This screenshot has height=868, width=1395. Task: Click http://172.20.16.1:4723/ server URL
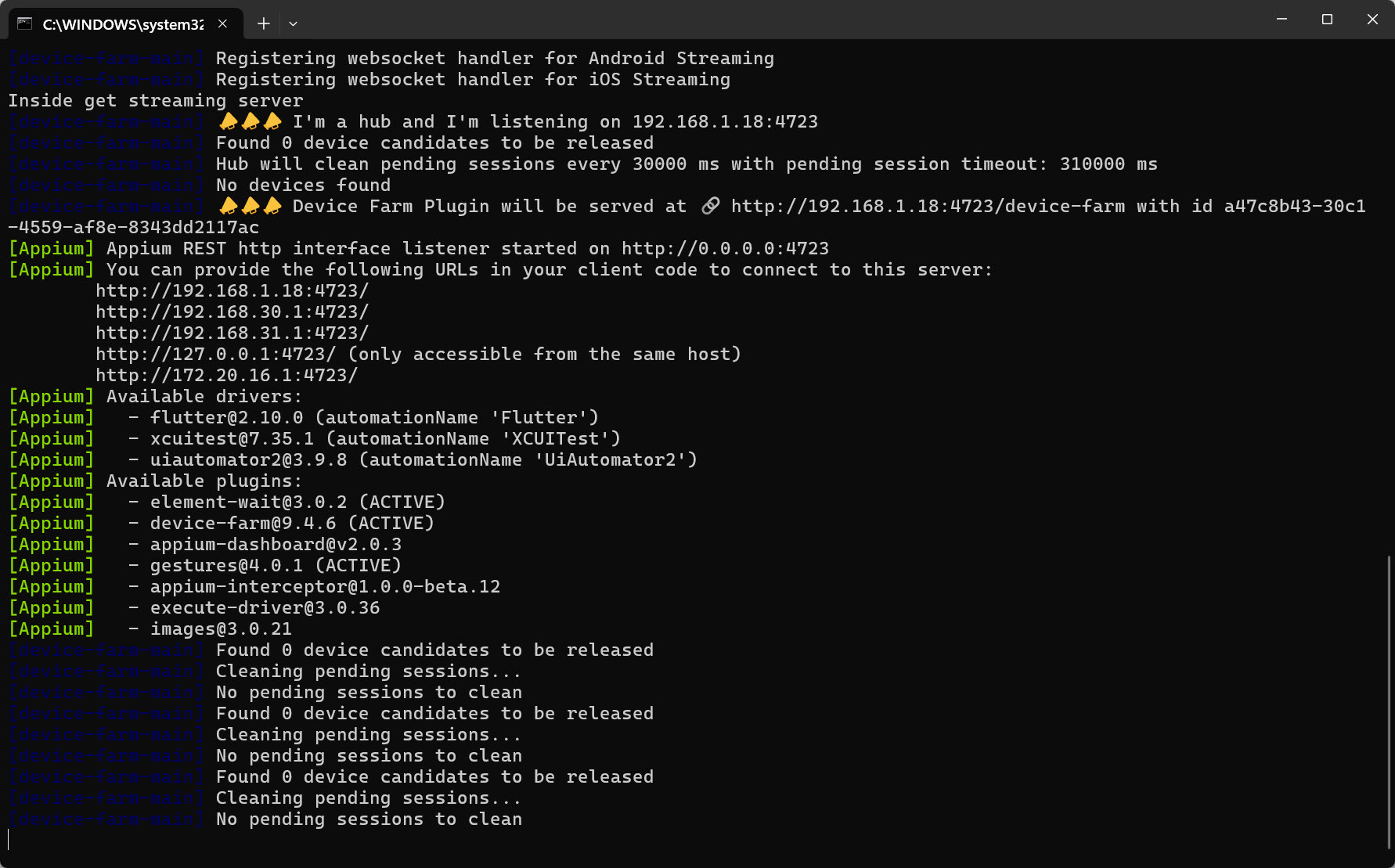point(226,376)
